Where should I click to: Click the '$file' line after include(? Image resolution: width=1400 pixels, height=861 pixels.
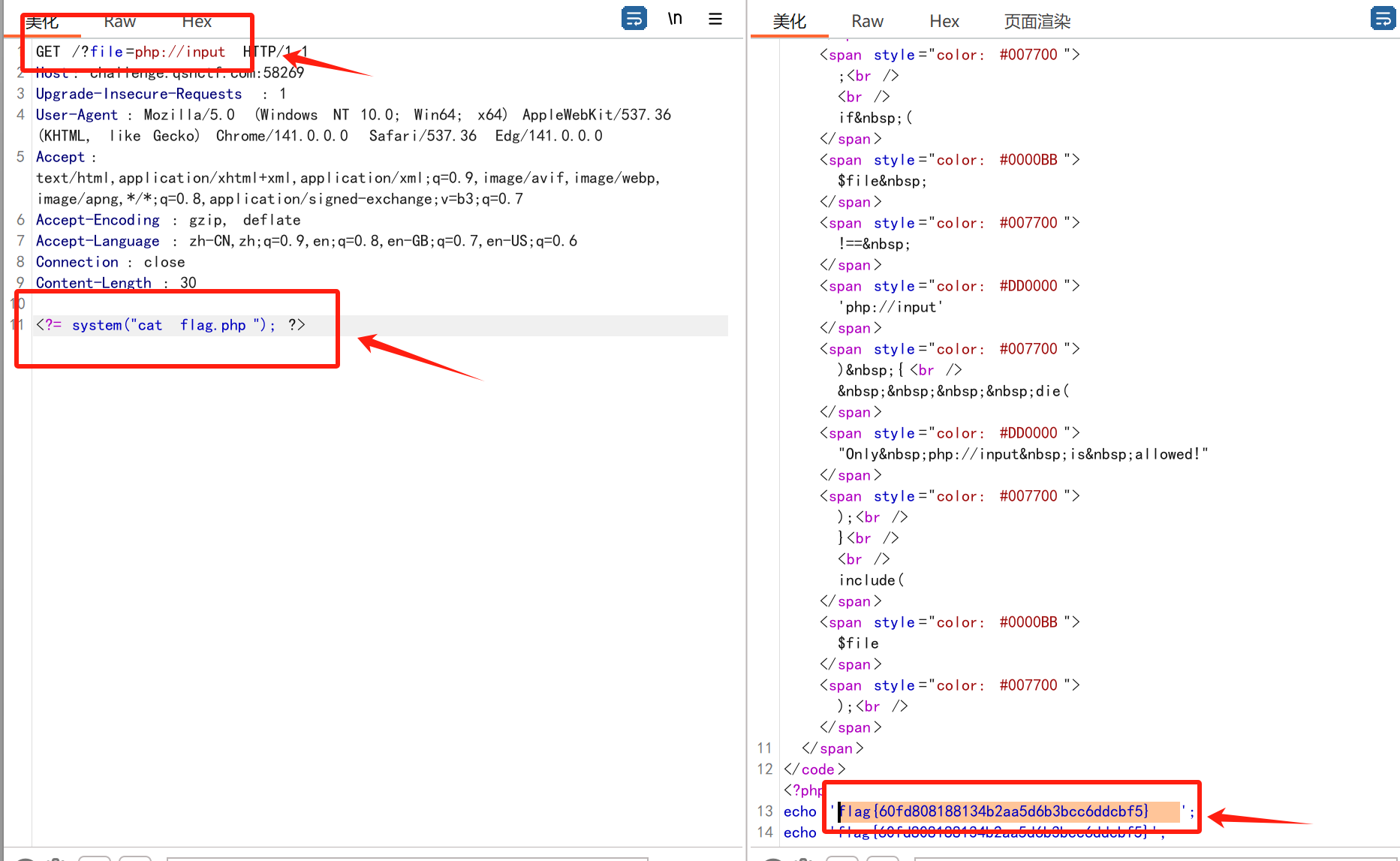[x=858, y=643]
